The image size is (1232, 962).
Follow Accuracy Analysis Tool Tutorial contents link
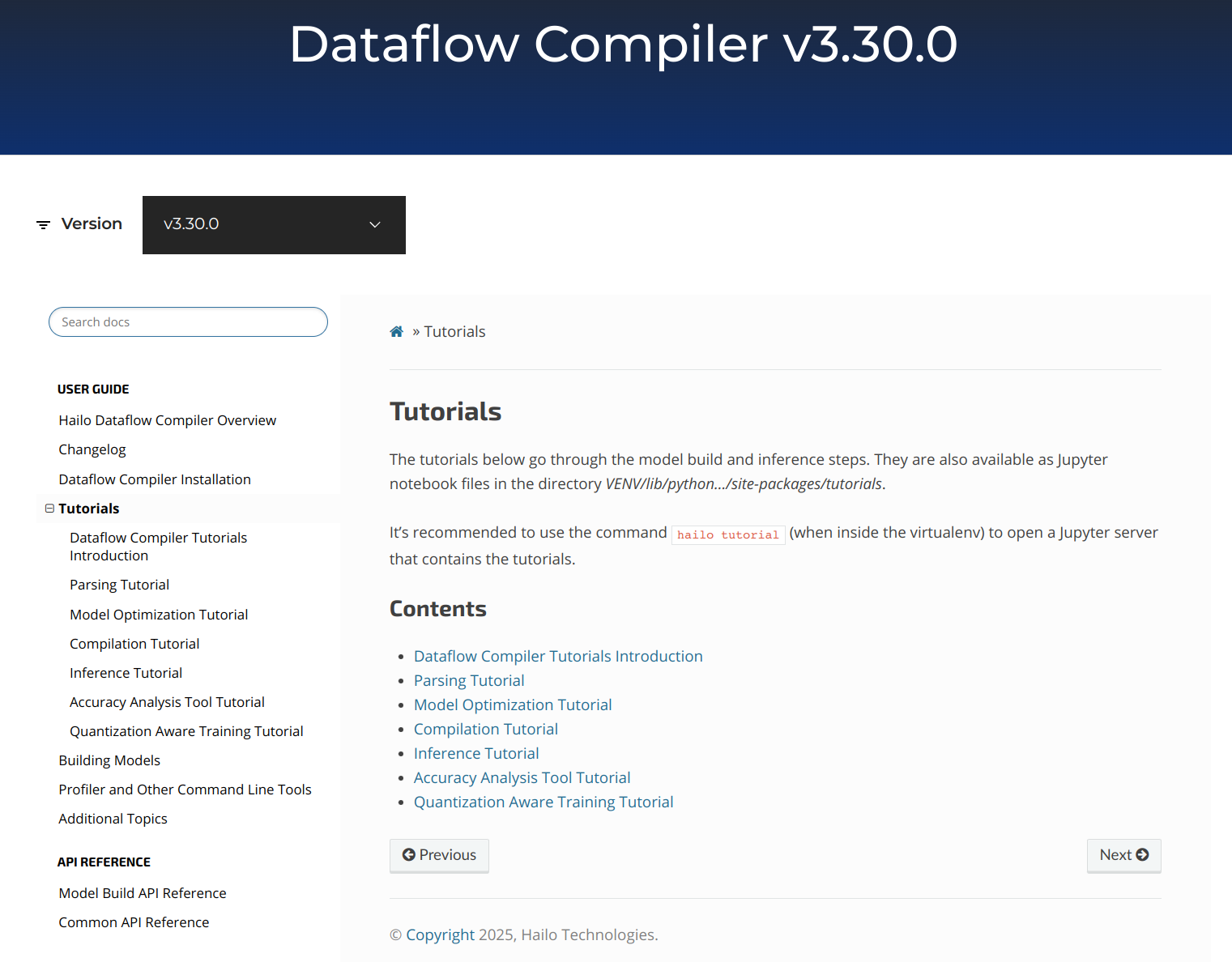point(522,777)
